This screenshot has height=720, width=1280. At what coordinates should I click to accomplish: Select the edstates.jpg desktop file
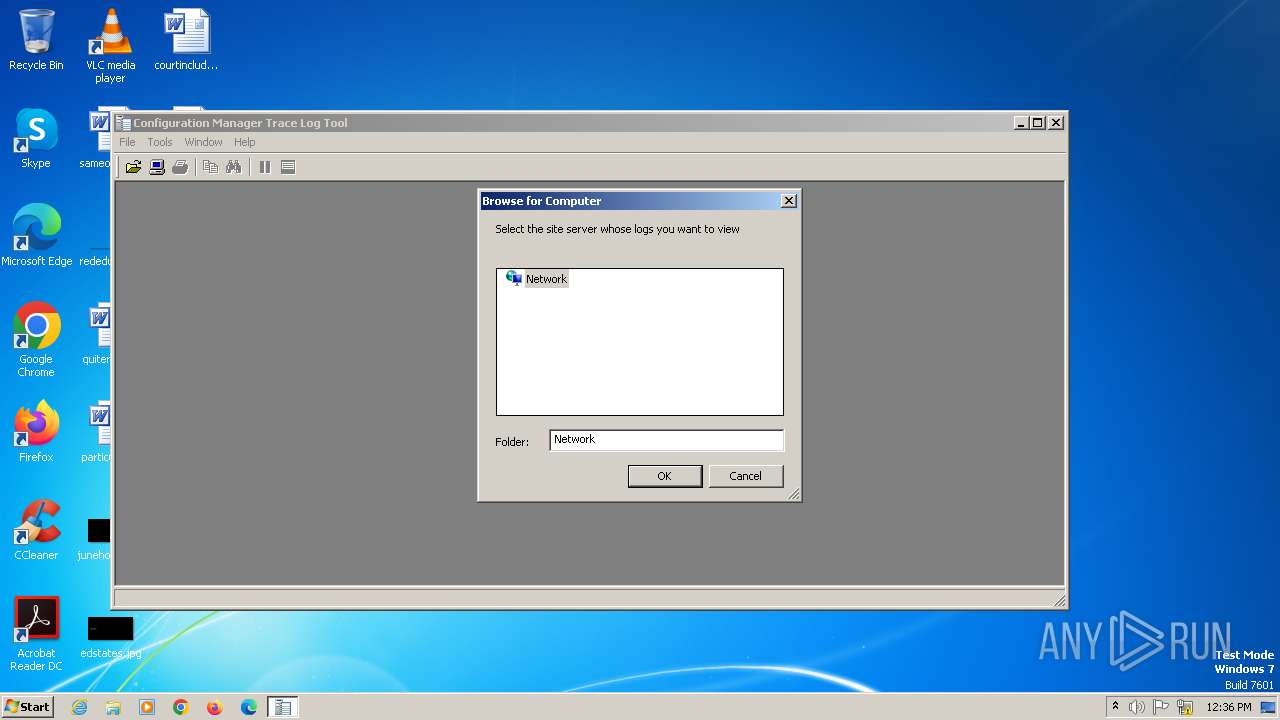(x=110, y=636)
